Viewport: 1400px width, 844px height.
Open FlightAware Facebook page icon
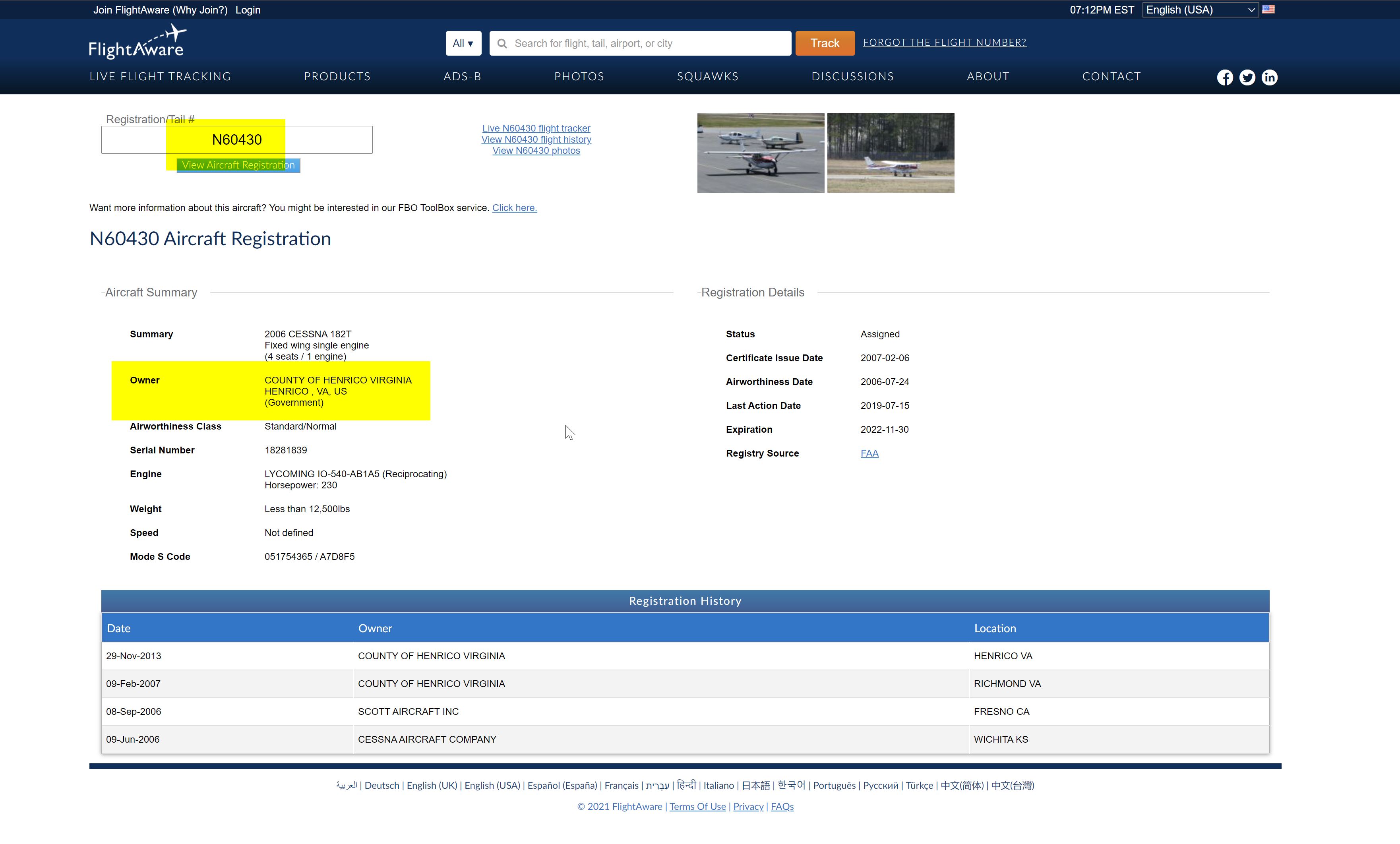pyautogui.click(x=1225, y=77)
